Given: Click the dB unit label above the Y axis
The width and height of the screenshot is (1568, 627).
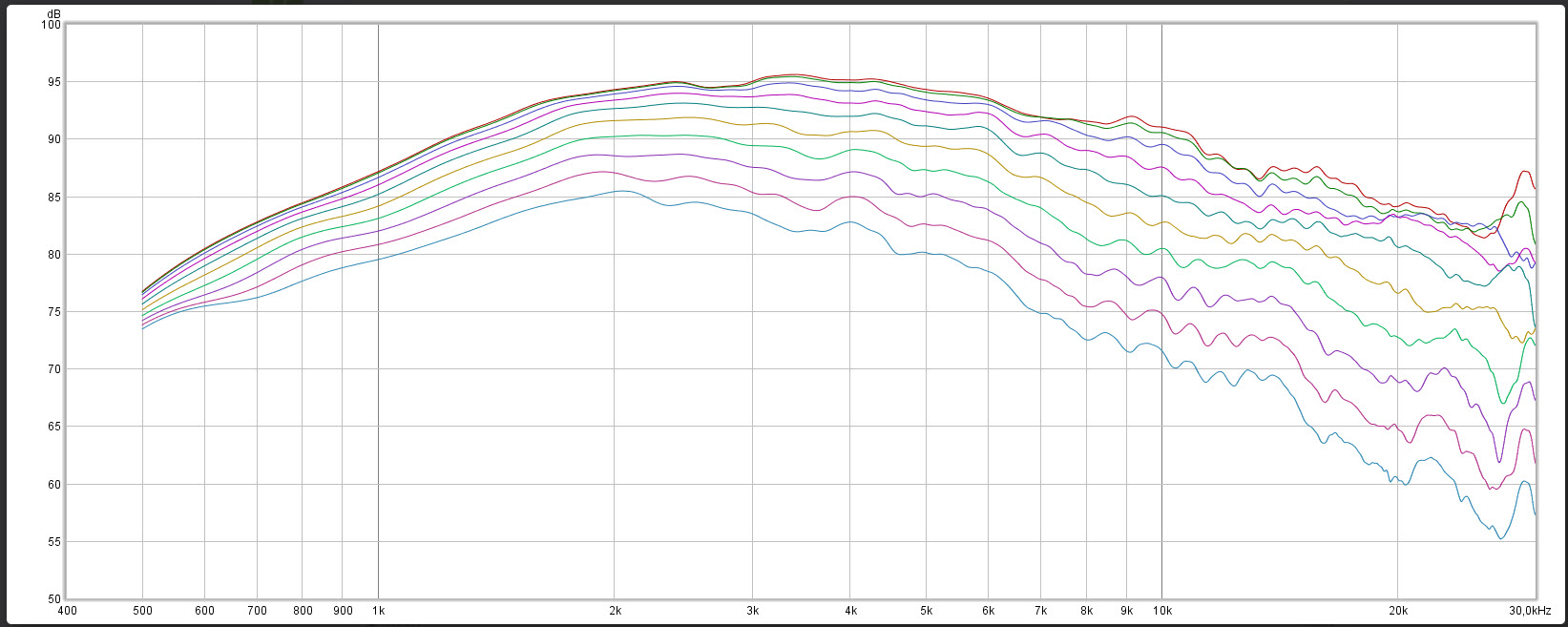Looking at the screenshot, I should point(53,14).
